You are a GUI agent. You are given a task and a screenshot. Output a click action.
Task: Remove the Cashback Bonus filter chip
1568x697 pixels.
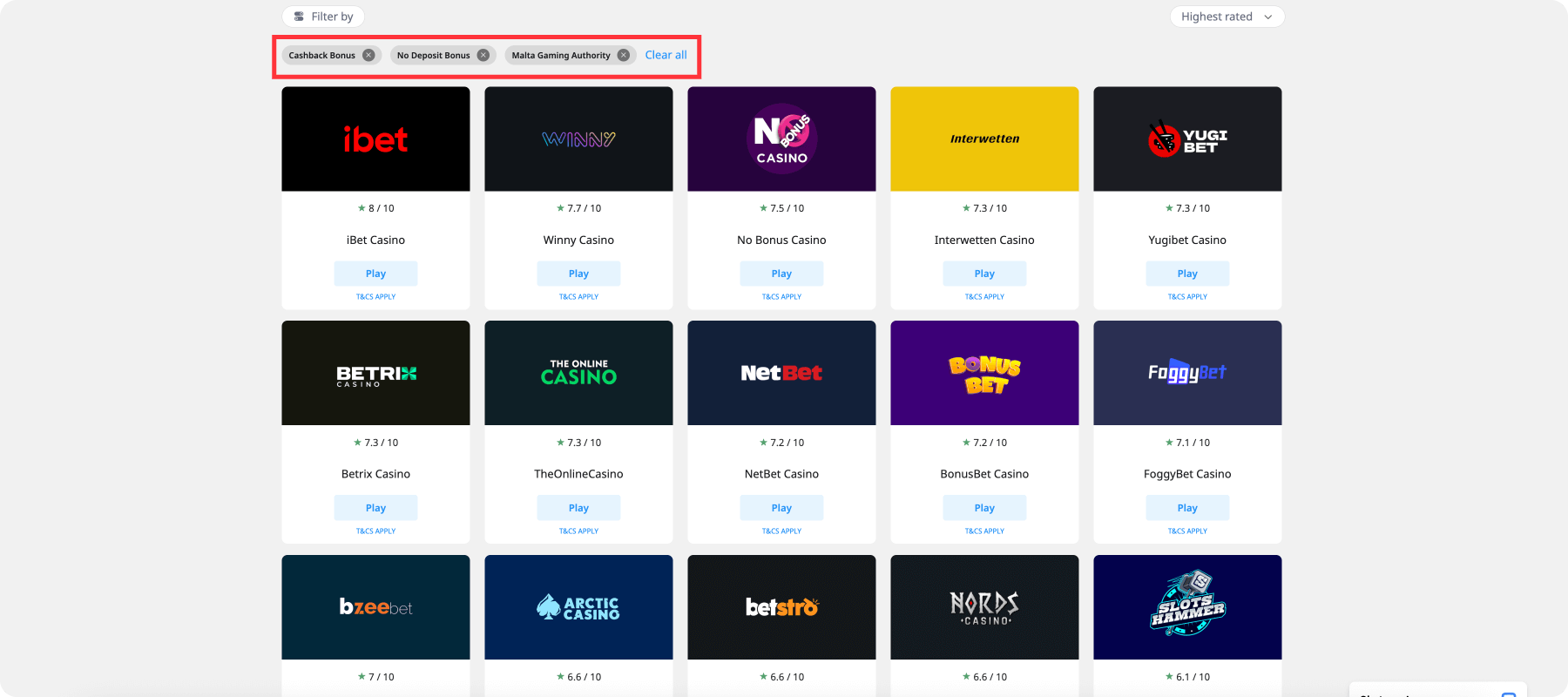368,55
